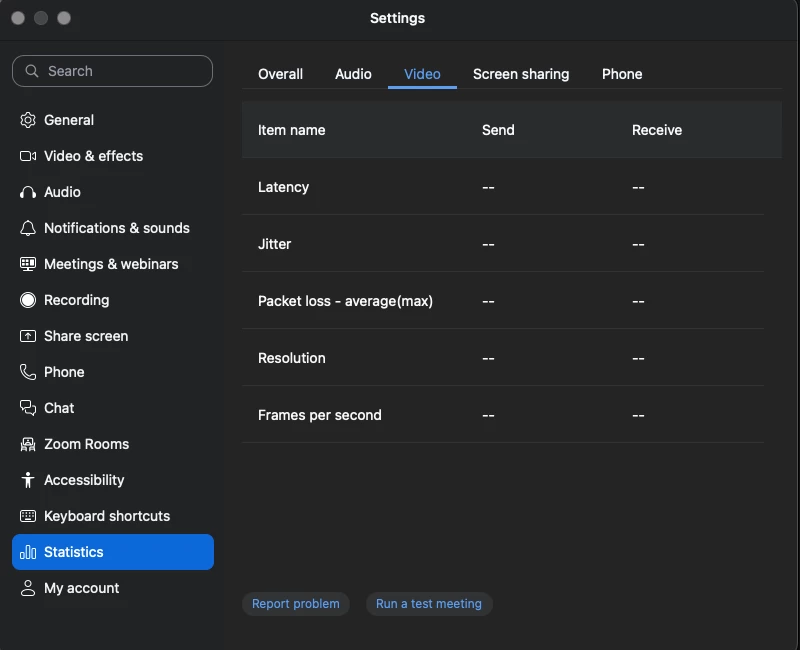Click the Statistics bar chart icon

point(28,552)
